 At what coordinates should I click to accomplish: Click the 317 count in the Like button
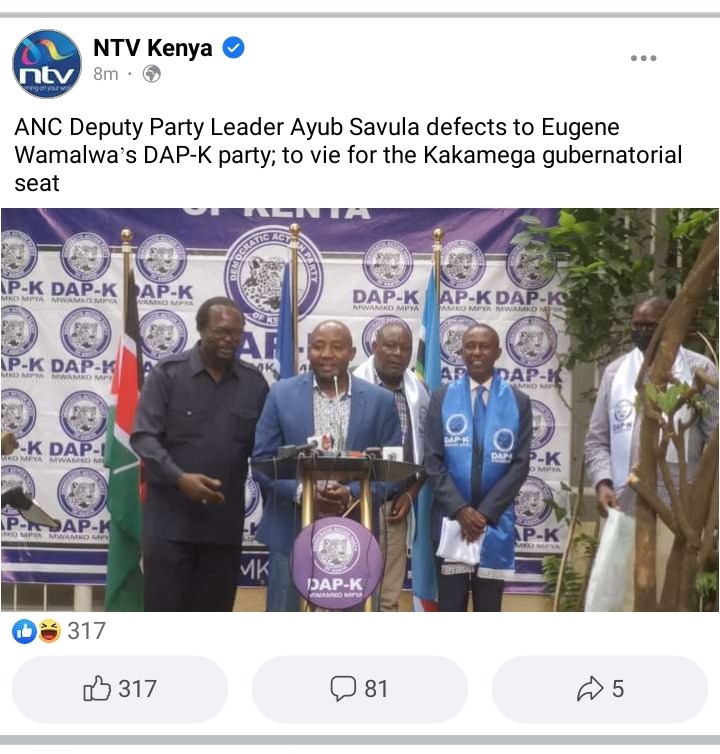[x=138, y=689]
